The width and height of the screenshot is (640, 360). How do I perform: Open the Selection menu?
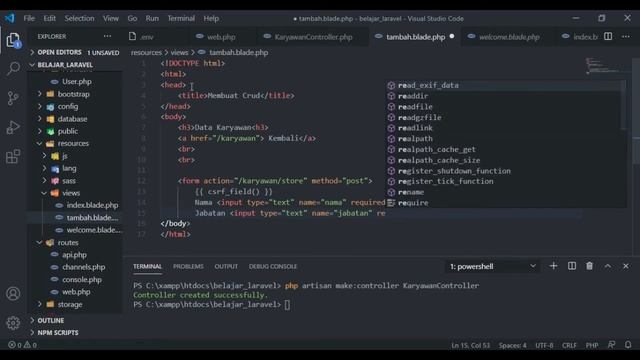coord(79,18)
